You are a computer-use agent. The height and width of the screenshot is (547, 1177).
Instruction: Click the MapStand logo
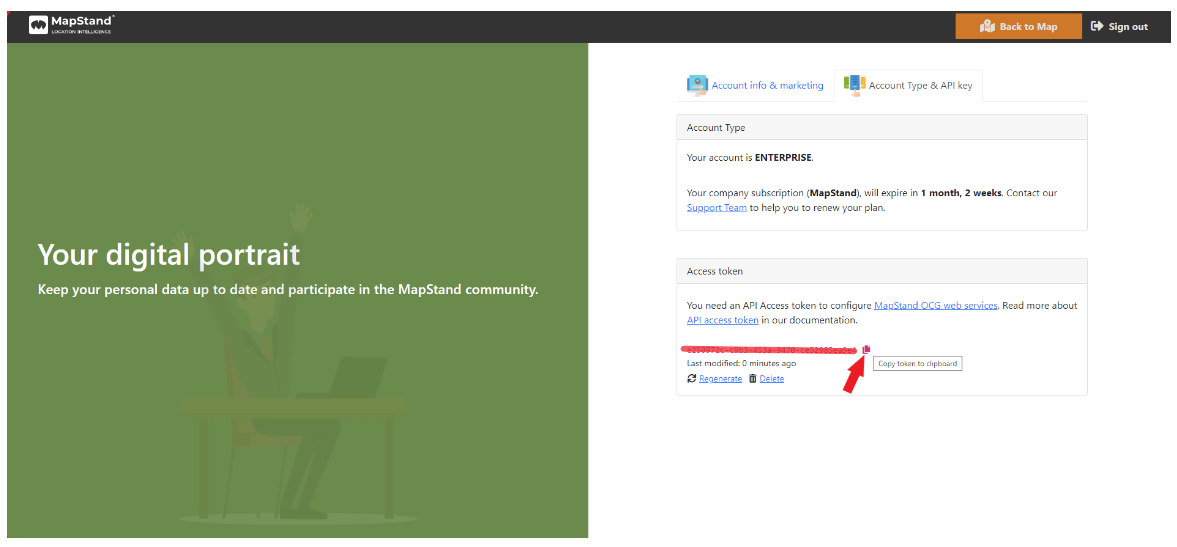pyautogui.click(x=72, y=26)
